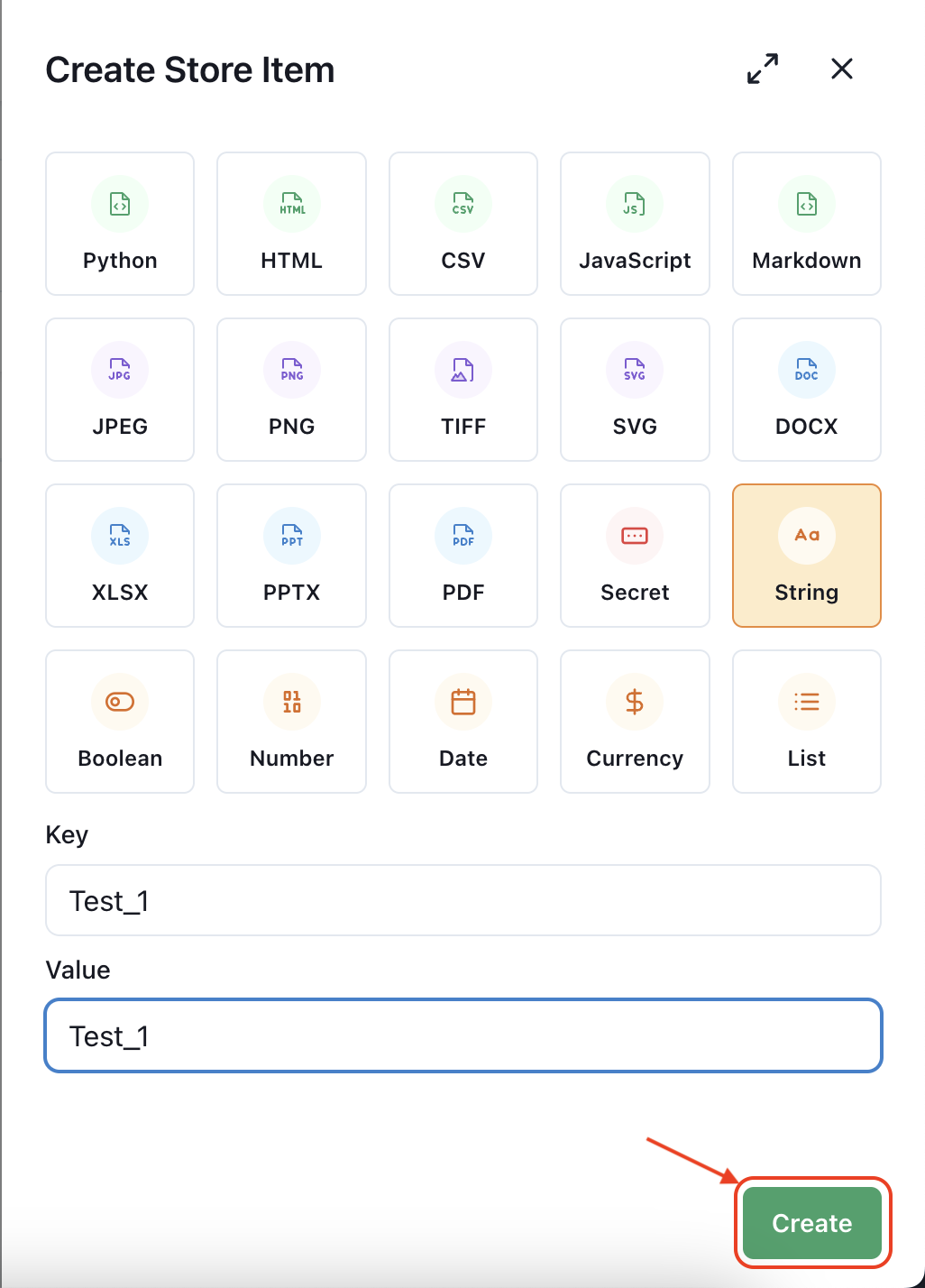925x1288 pixels.
Task: Pick the PNG image type
Action: [x=291, y=390]
